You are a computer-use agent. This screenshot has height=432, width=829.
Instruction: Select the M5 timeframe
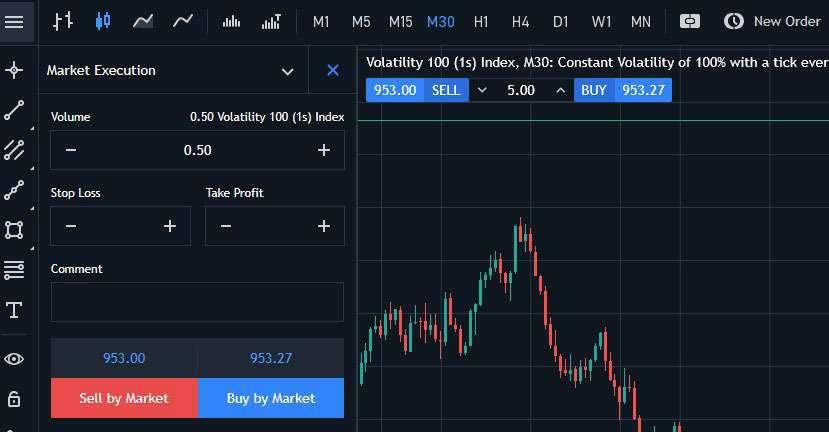click(361, 22)
